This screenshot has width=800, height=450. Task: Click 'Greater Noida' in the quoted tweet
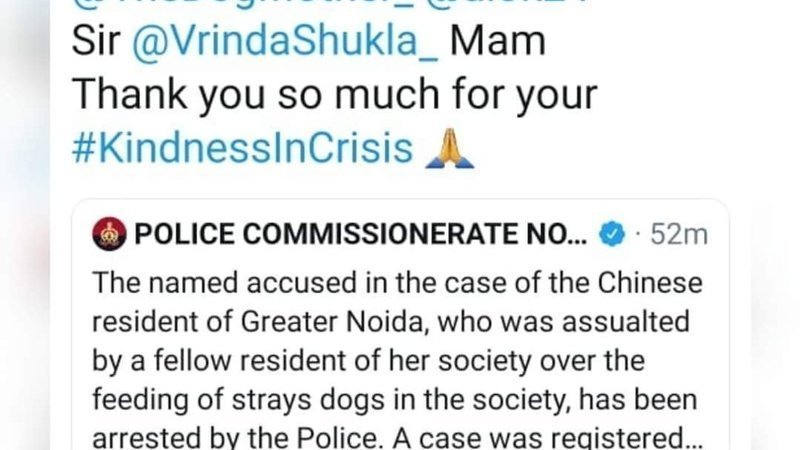[332, 322]
